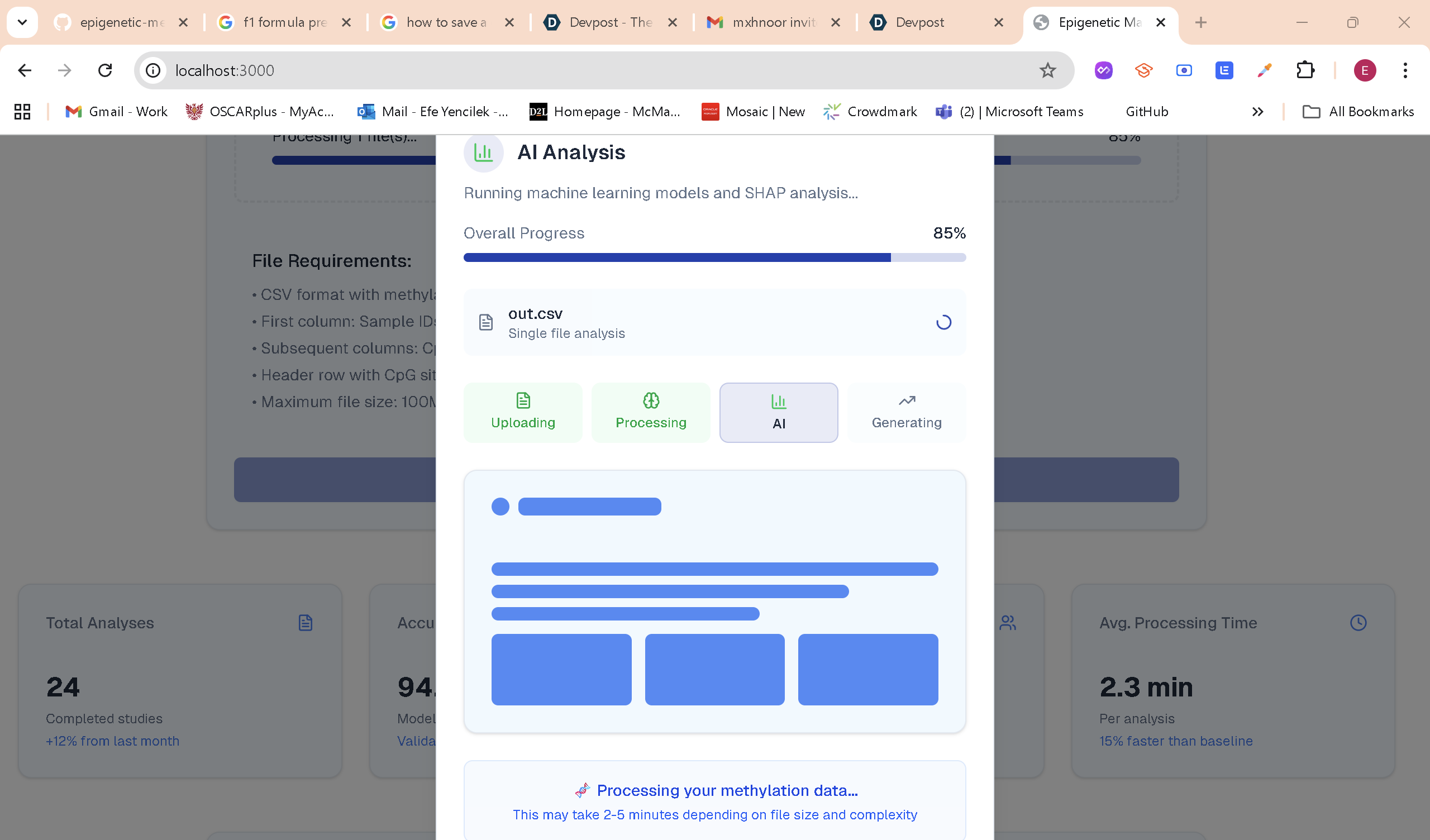Bookmark this page with the star icon

(x=1047, y=70)
